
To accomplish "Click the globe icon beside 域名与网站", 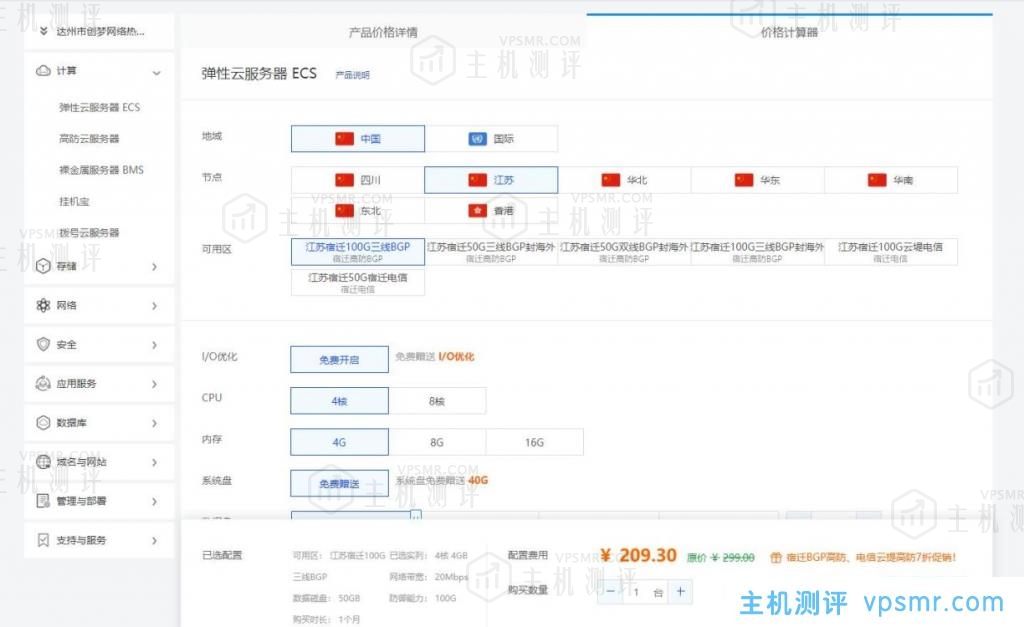I will pyautogui.click(x=43, y=462).
